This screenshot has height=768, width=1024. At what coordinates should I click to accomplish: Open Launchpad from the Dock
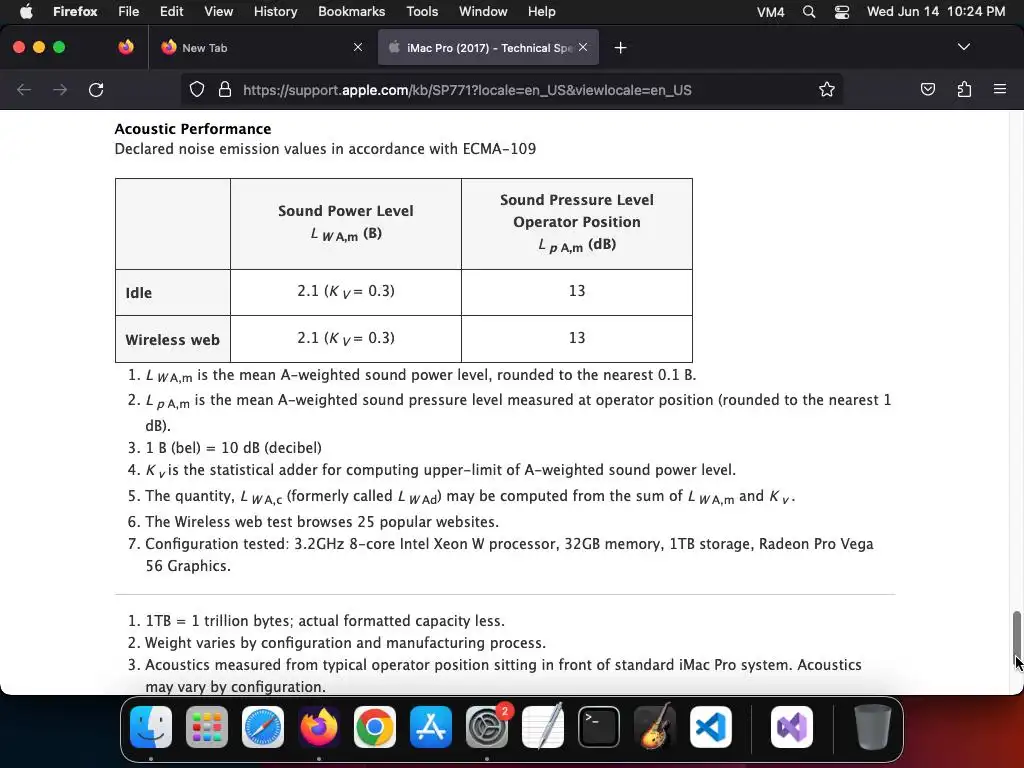click(207, 727)
